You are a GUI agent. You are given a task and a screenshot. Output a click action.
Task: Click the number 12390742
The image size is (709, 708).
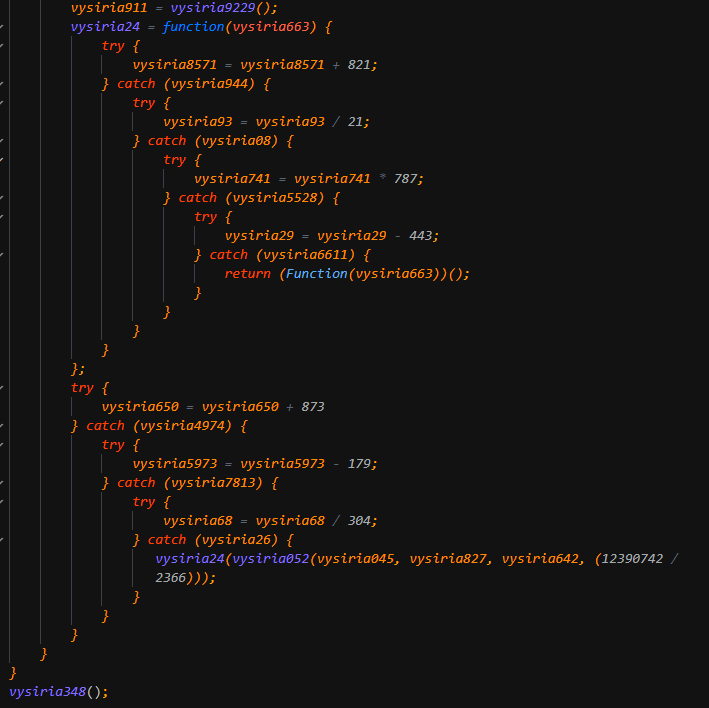point(632,559)
